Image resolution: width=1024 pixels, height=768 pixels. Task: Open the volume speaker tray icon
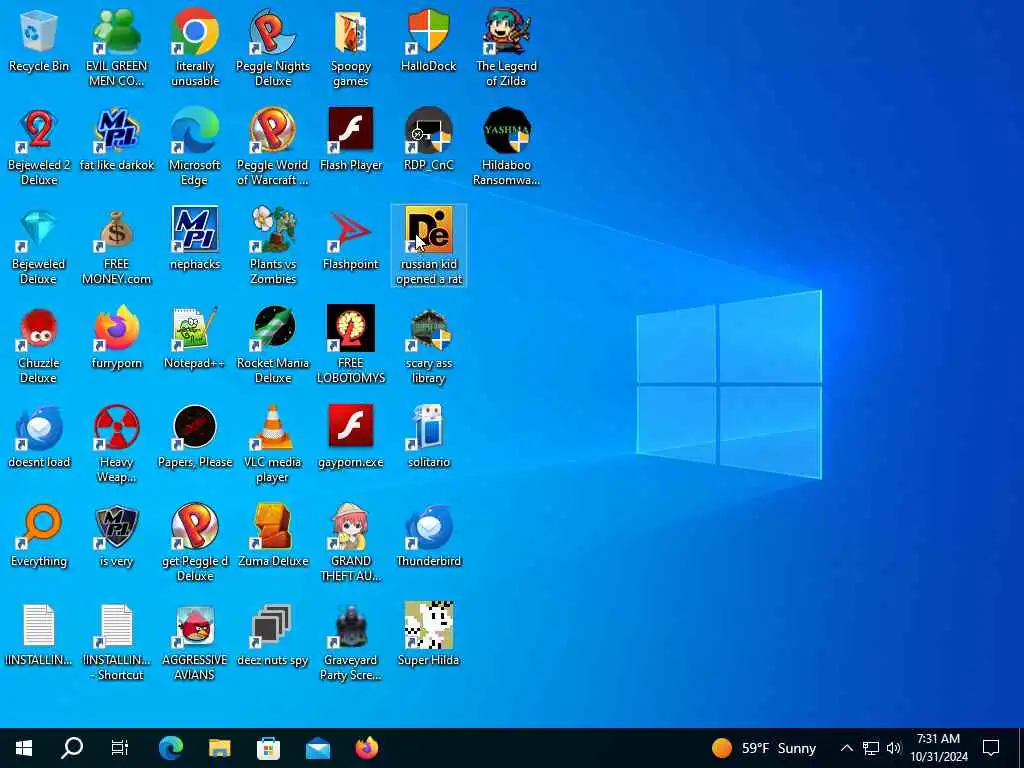893,748
